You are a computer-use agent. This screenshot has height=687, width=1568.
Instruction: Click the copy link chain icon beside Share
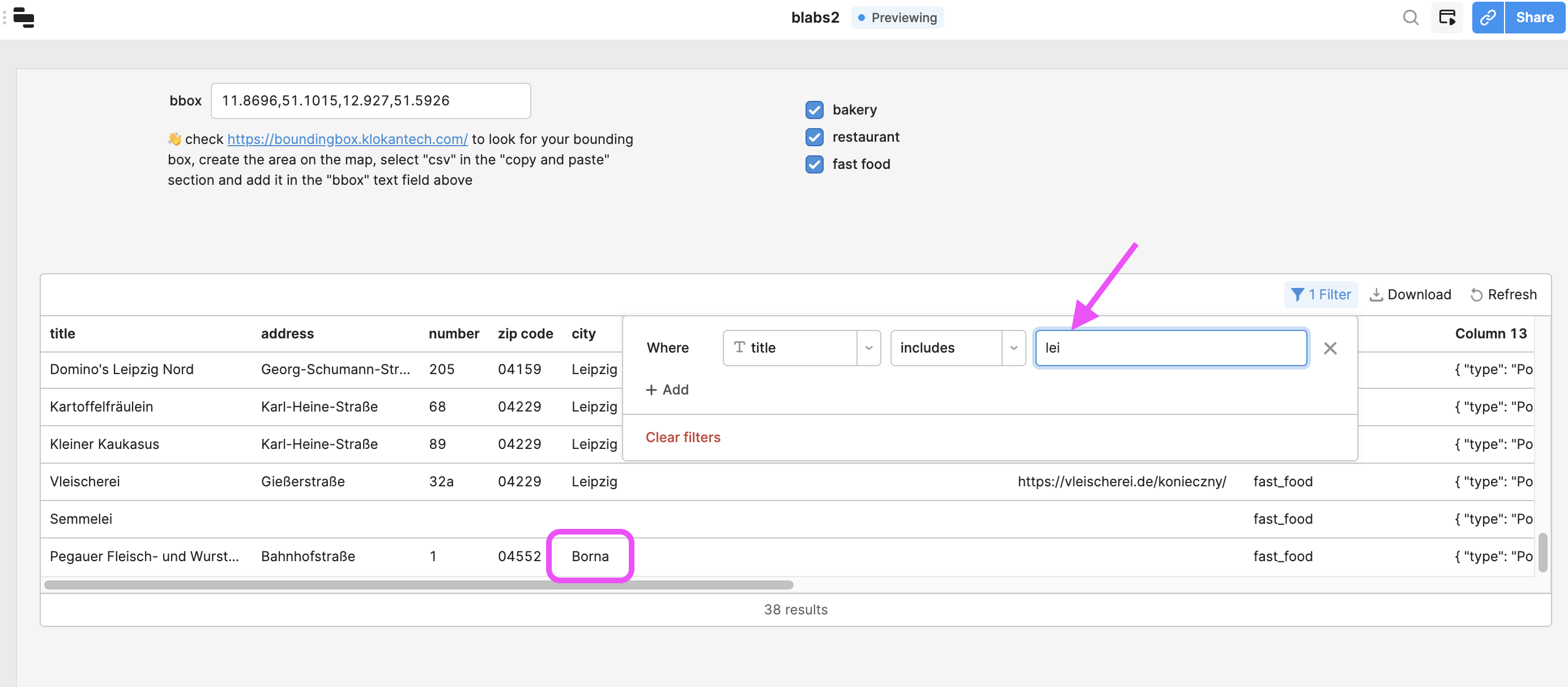click(1488, 18)
